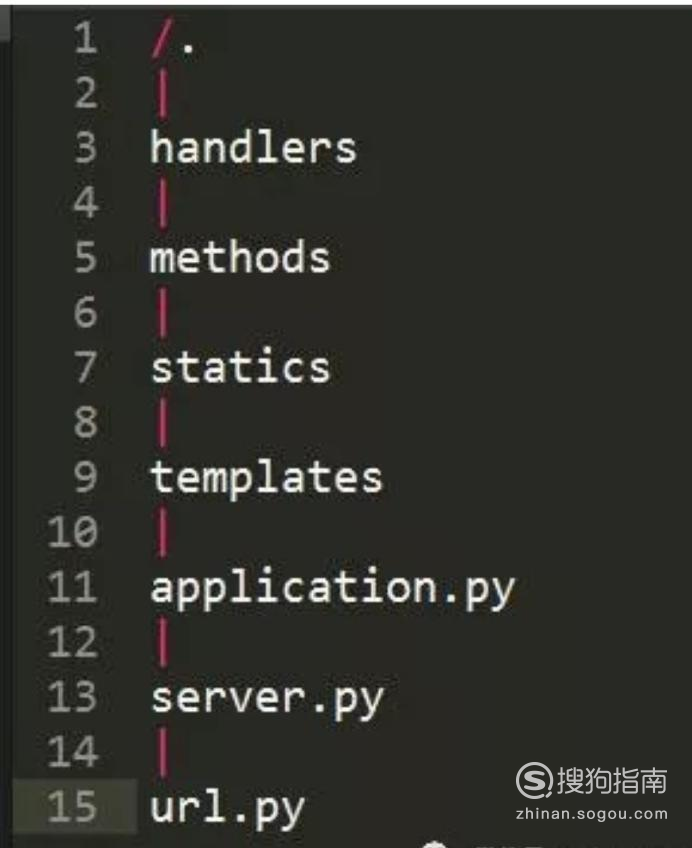Select the handlers text on line 3
Viewport: 692px width, 848px height.
coord(254,147)
